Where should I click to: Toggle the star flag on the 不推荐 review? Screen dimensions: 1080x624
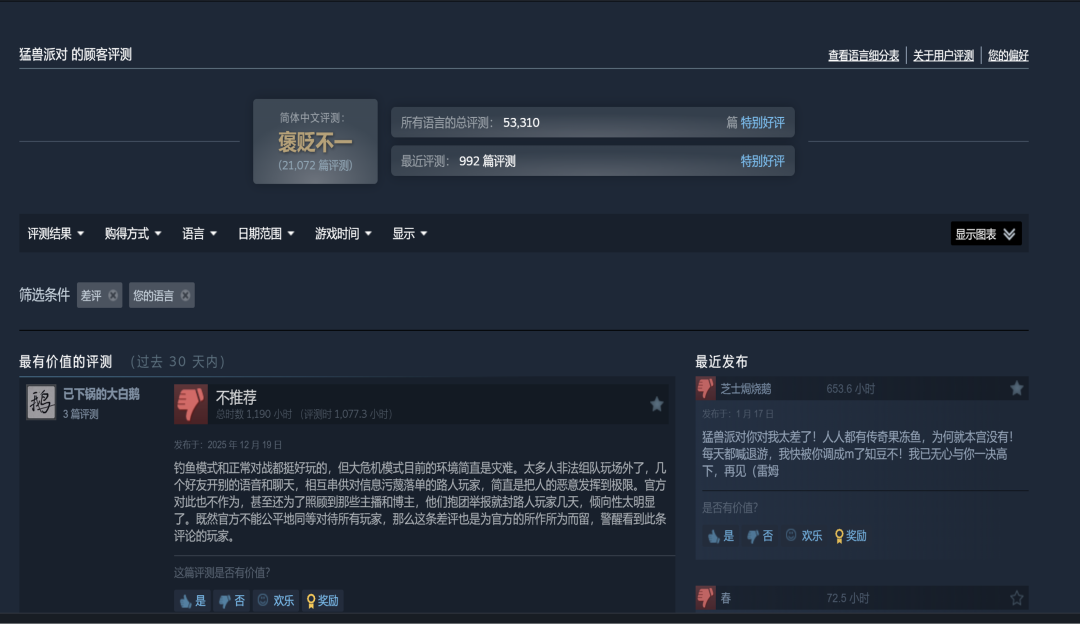coord(657,404)
